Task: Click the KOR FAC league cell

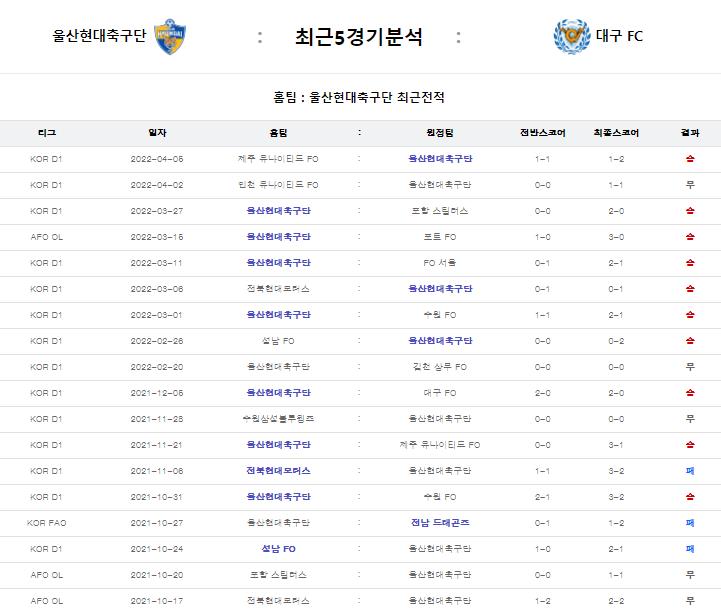Action: click(x=47, y=523)
